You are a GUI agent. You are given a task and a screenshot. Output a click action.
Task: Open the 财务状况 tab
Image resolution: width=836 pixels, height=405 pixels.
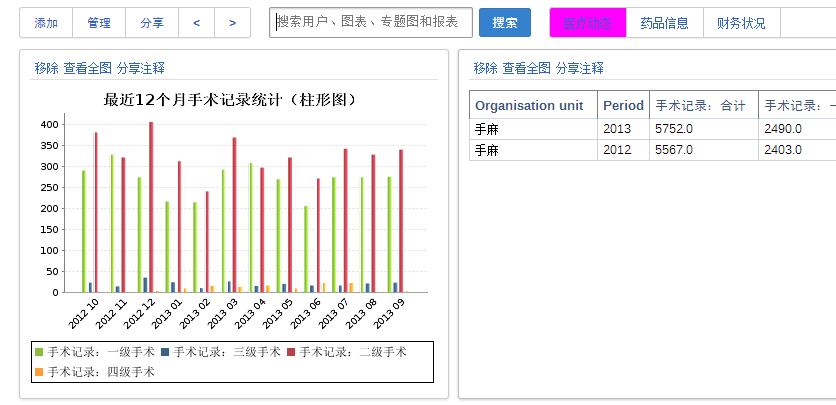coord(741,22)
